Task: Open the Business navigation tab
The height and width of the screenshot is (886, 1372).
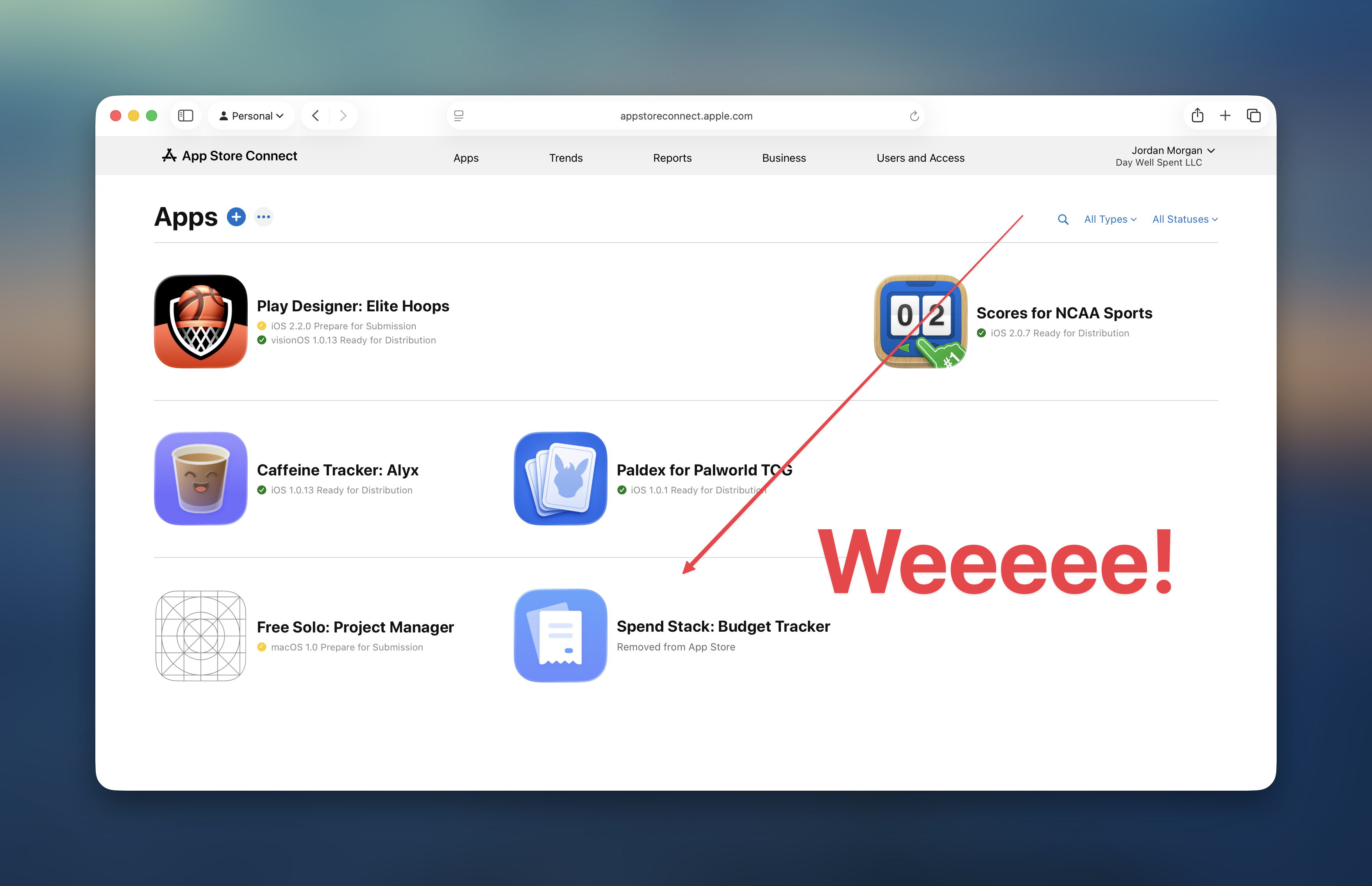Action: click(784, 158)
